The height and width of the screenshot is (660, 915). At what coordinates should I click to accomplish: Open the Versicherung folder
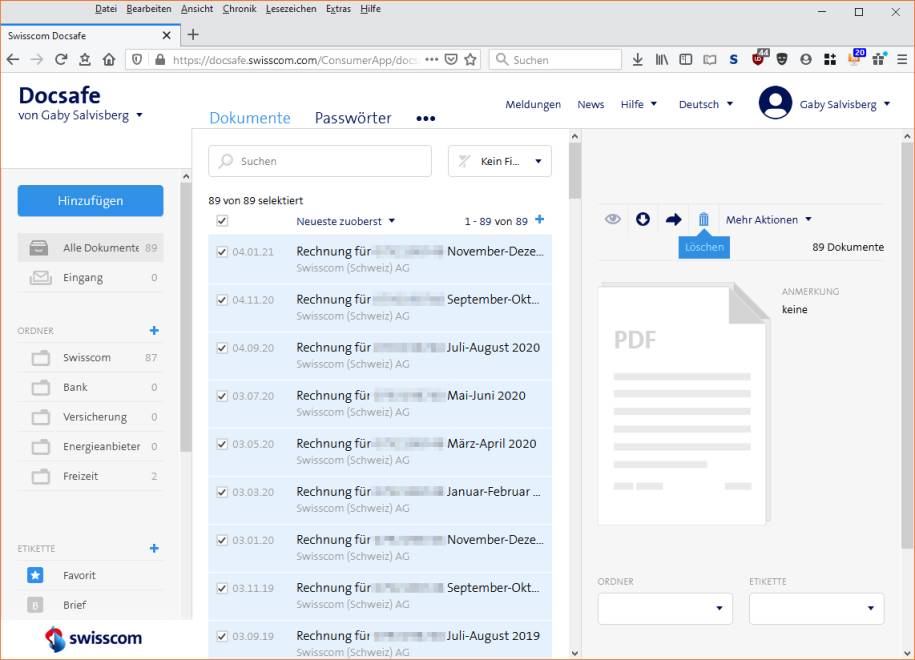[x=90, y=417]
